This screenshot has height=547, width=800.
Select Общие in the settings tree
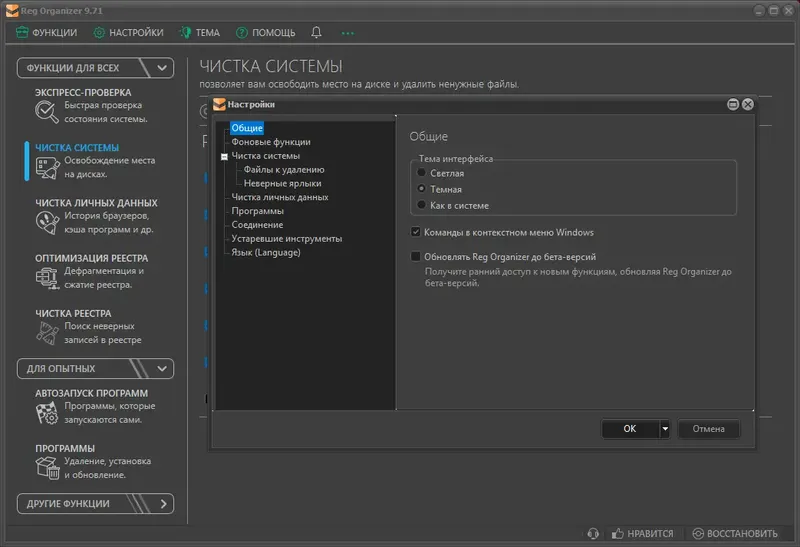(247, 128)
